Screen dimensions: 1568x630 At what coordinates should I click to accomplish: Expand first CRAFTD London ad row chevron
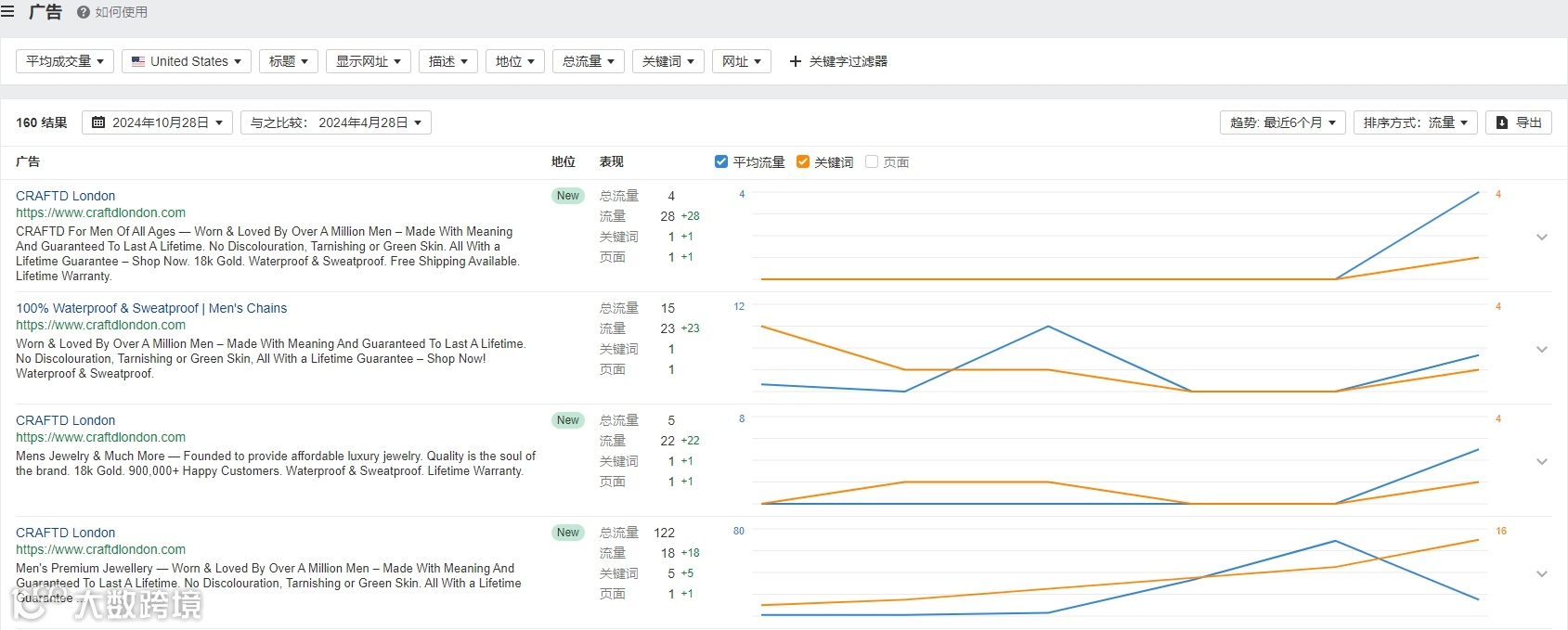point(1542,237)
